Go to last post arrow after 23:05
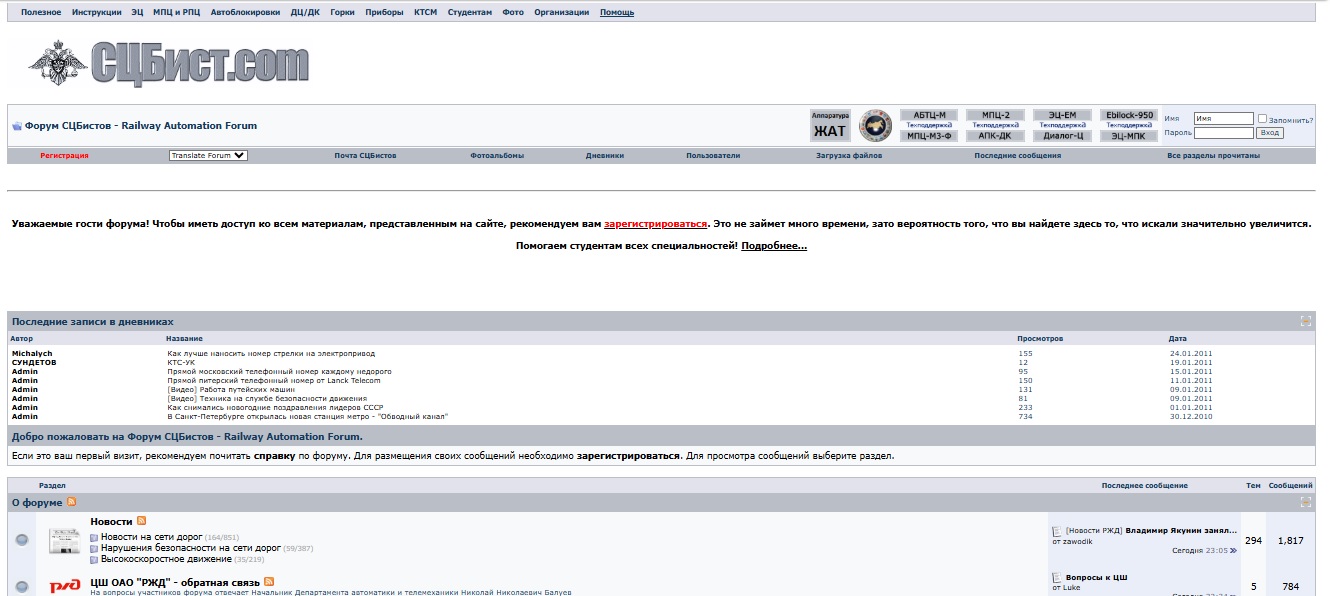The height and width of the screenshot is (596, 1330). tap(1233, 550)
